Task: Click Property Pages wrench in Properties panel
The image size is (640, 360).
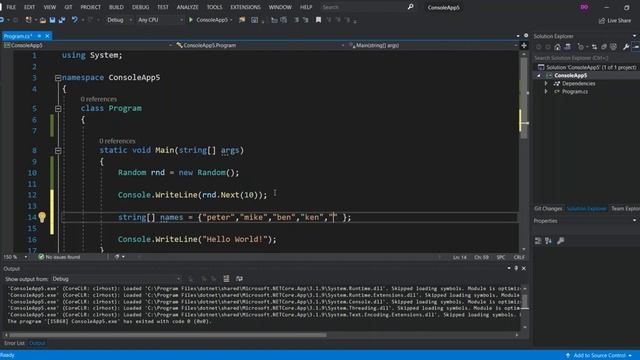Action: [x=560, y=241]
